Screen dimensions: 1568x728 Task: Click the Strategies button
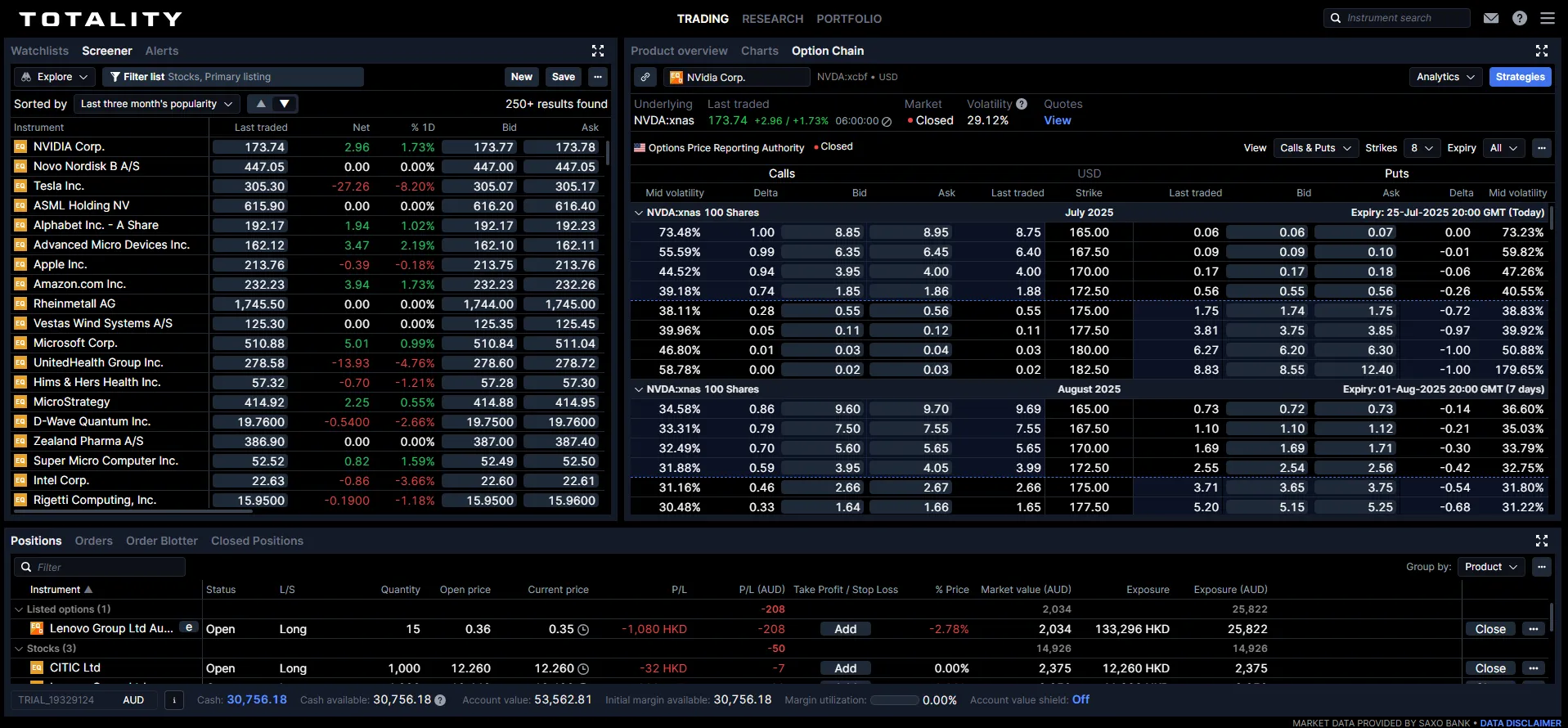(x=1520, y=77)
